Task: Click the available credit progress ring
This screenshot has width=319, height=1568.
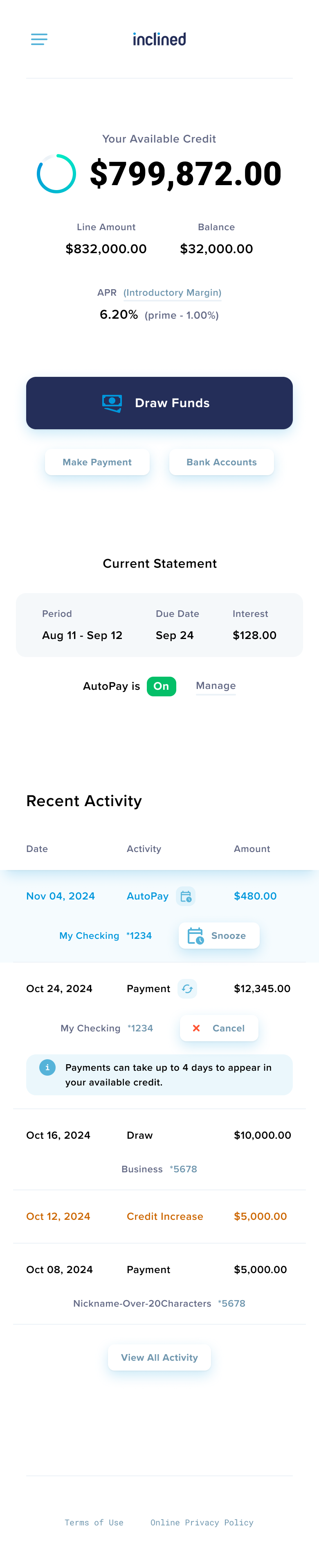Action: (56, 174)
